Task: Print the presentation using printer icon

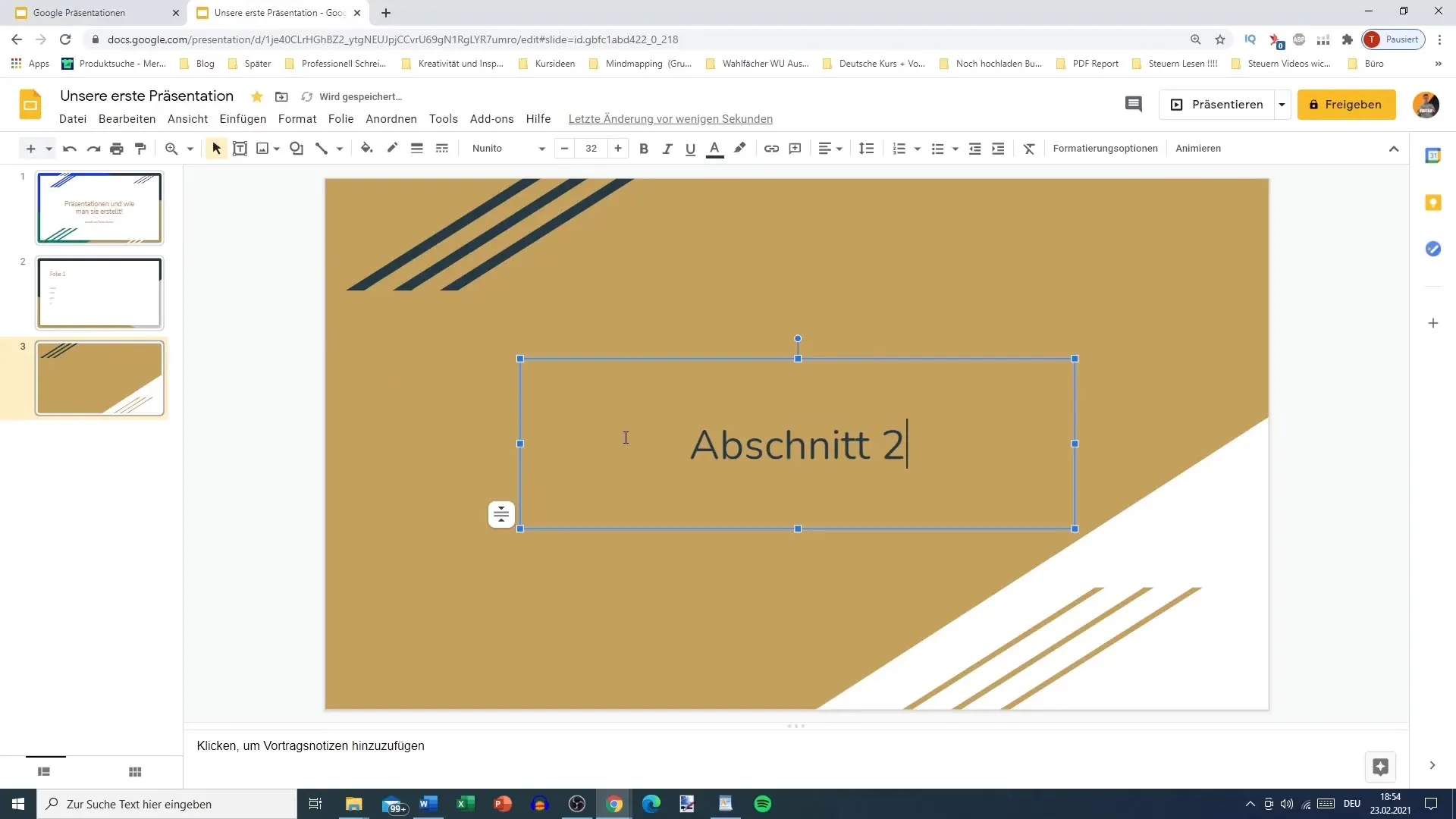Action: (117, 149)
